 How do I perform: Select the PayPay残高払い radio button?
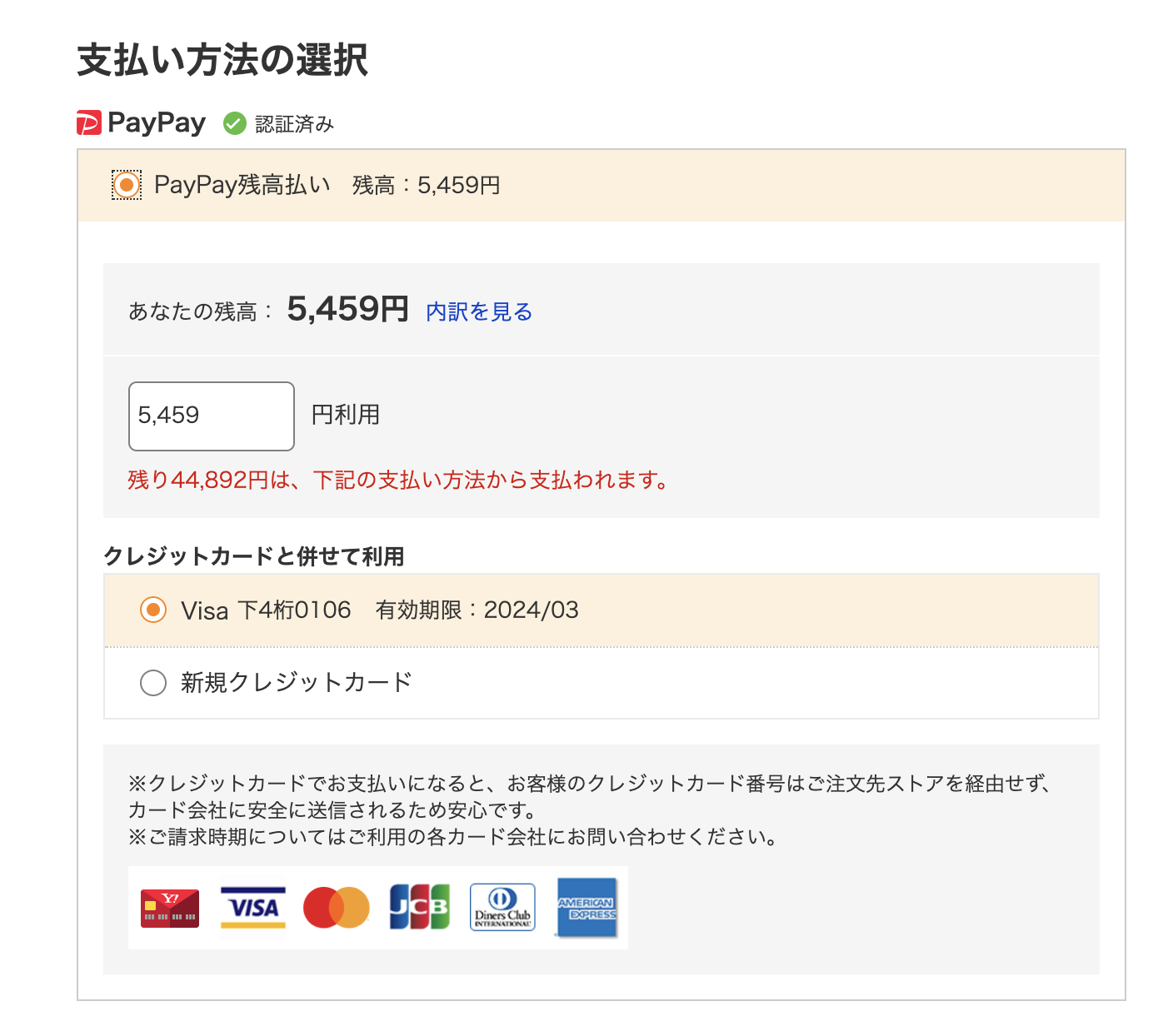127,185
